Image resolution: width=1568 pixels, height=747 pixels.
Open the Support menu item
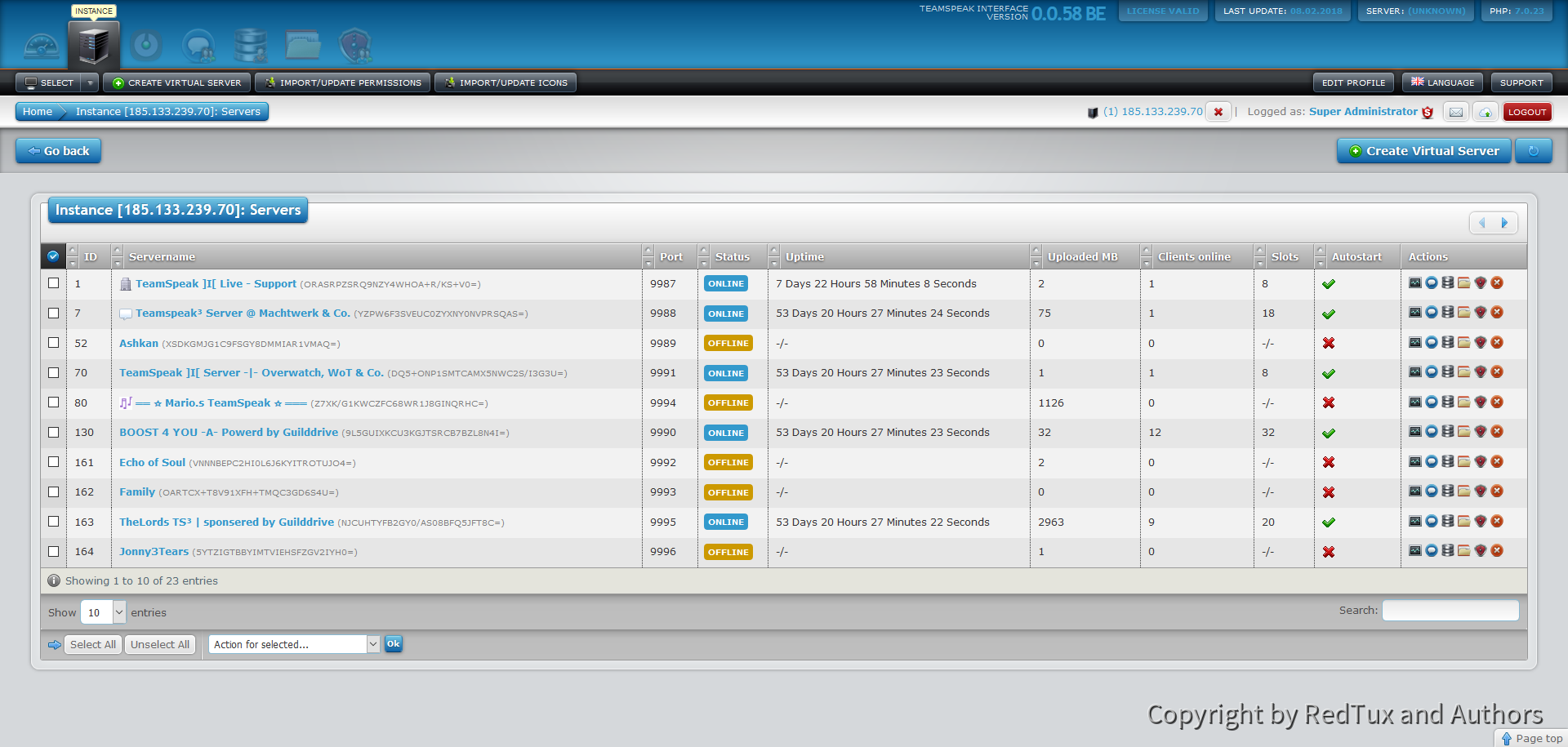1521,82
